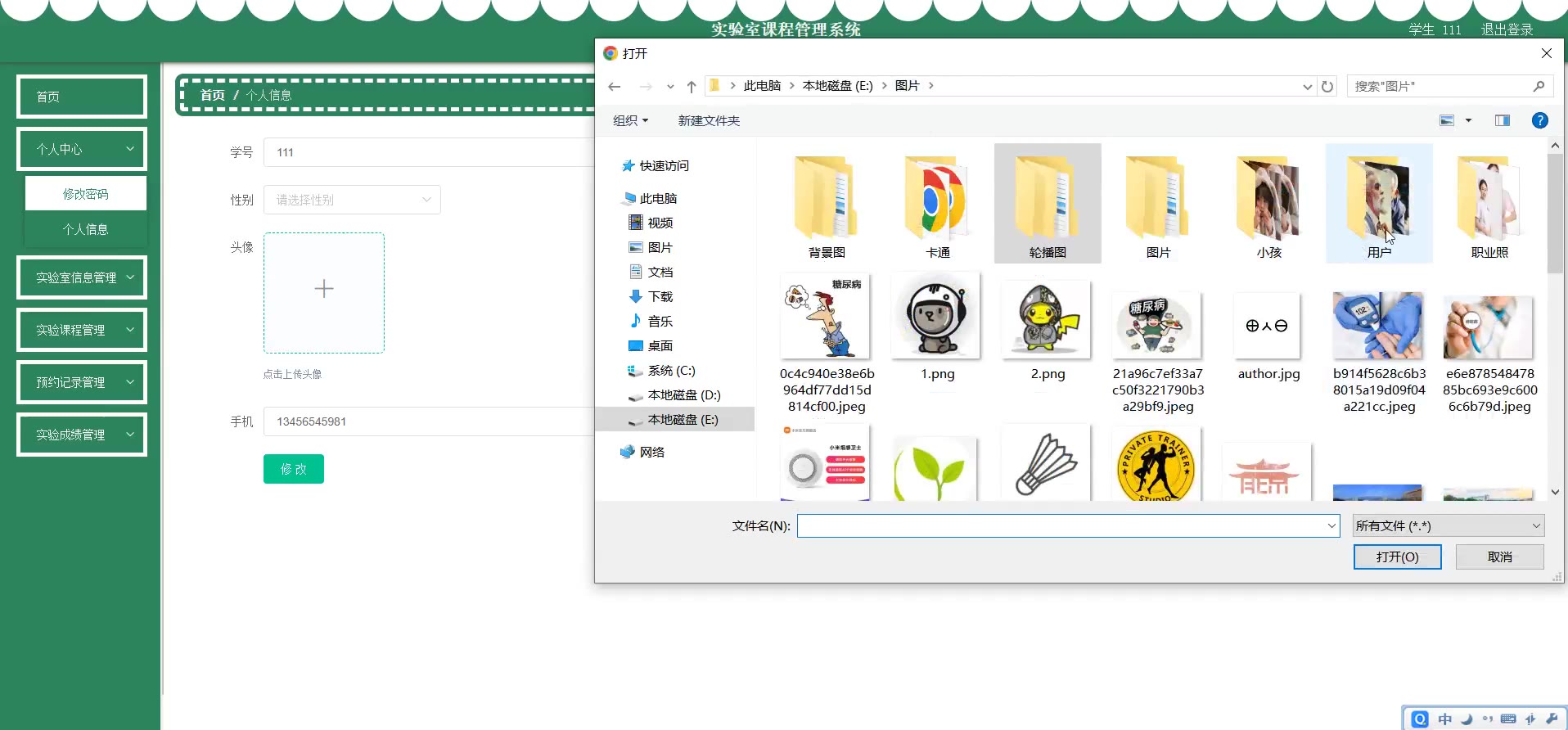Open the 所有文件 (*.*) filter dropdown

(x=1449, y=525)
